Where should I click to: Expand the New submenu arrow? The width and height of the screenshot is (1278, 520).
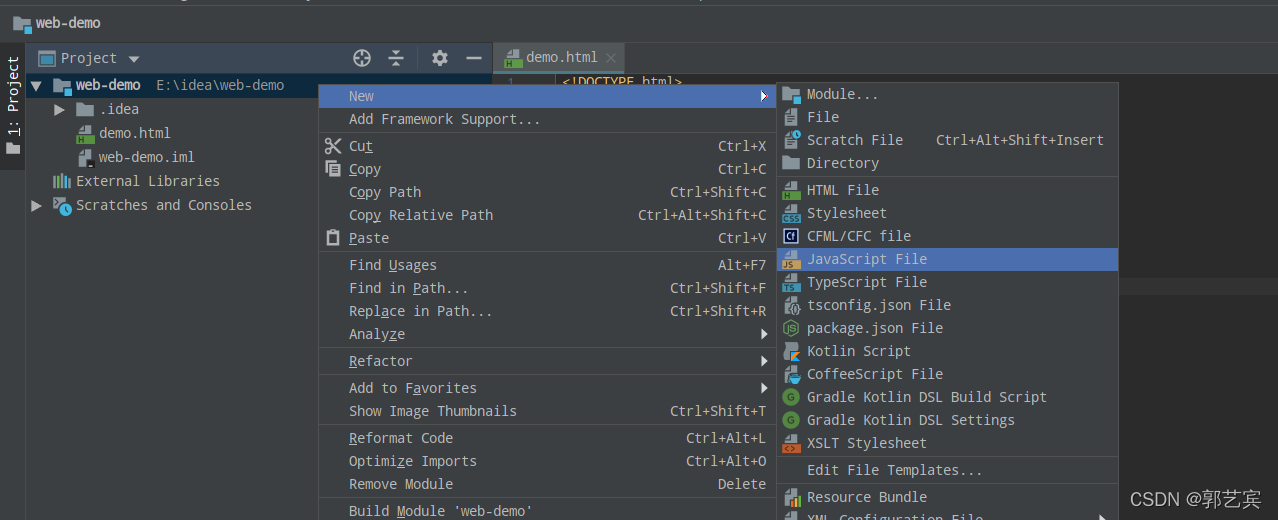tap(764, 96)
